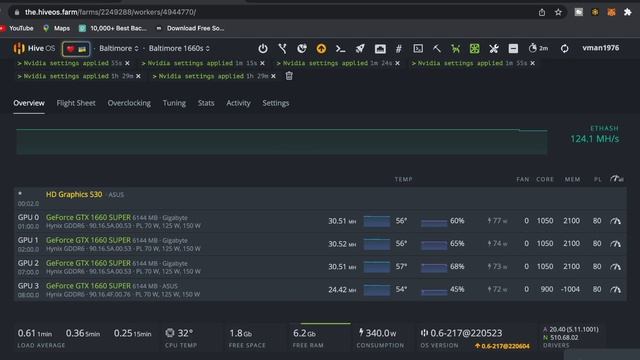Open the wrench and screwdriver tools icon
640x360 pixels.
494,49
